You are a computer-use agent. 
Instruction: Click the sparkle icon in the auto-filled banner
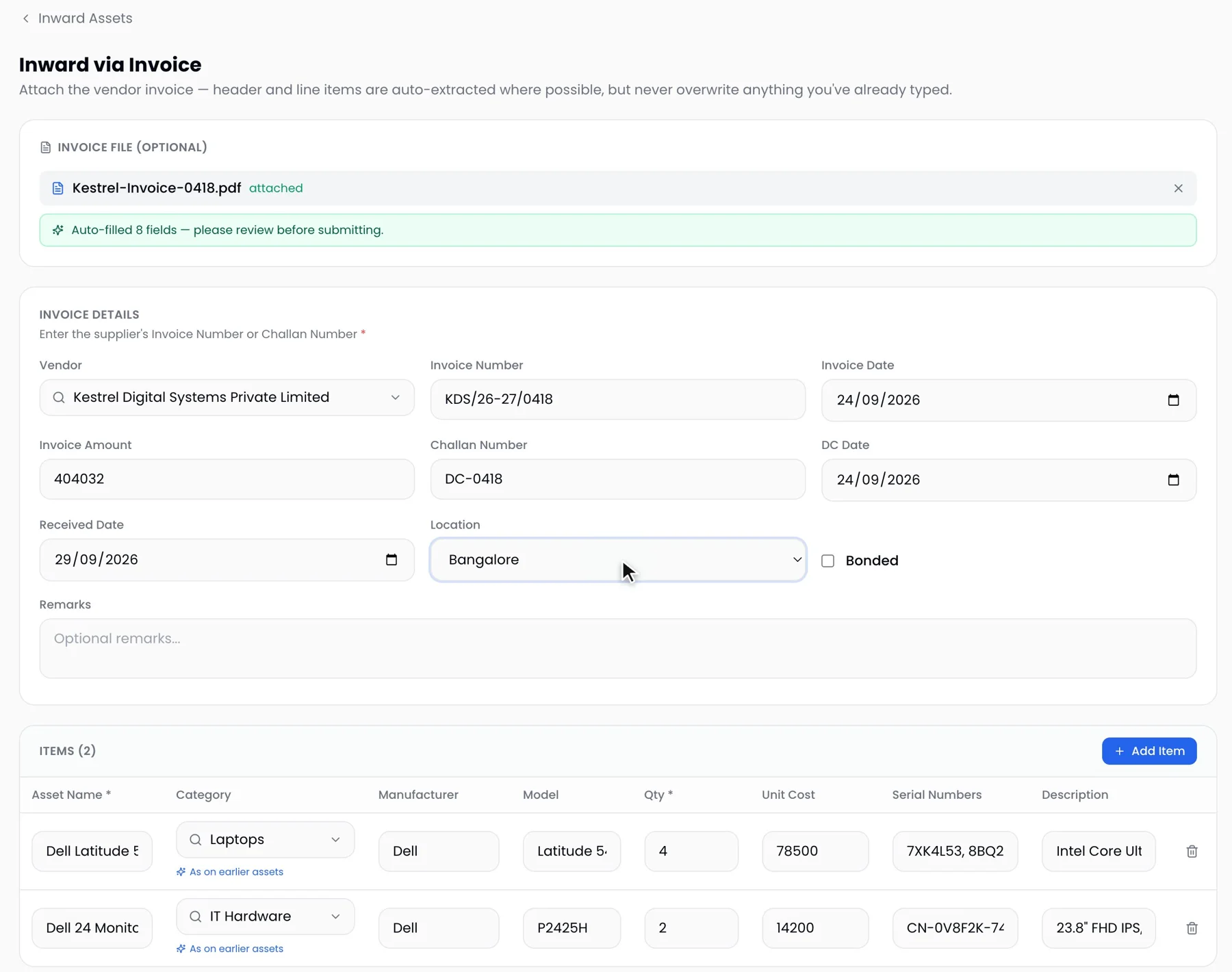point(58,230)
